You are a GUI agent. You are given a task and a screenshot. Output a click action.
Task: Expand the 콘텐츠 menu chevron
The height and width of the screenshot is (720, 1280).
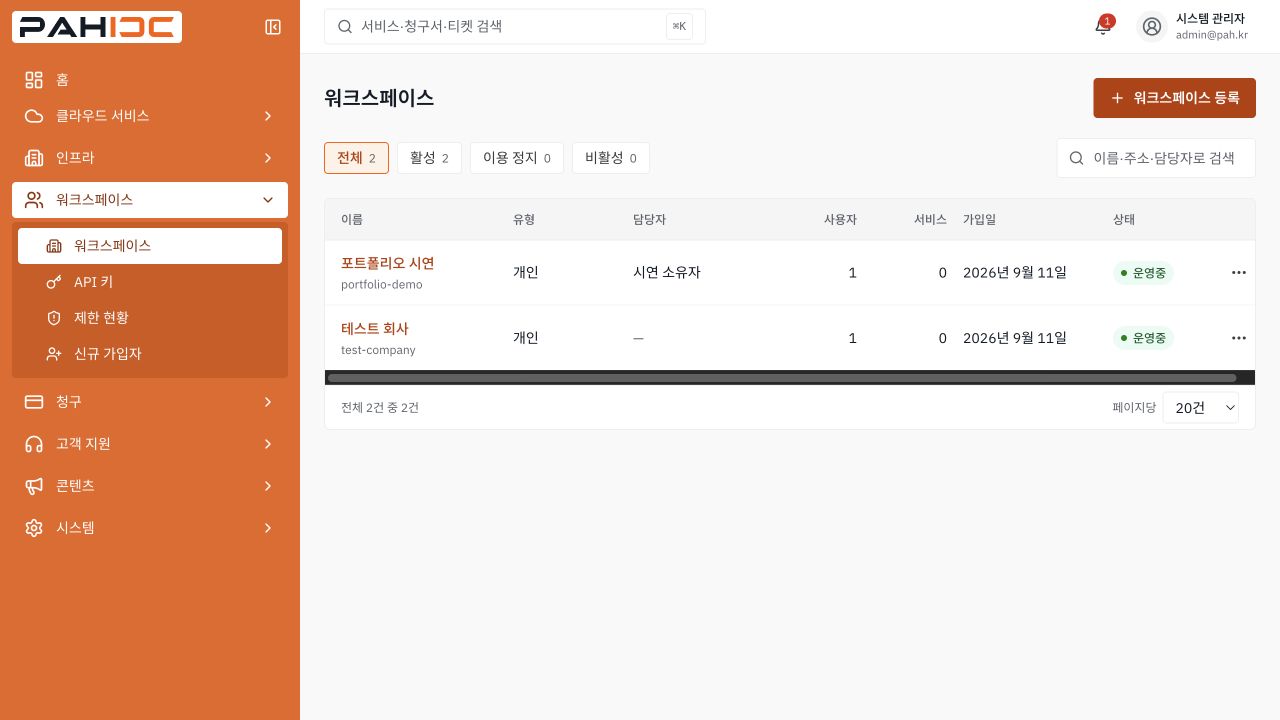pos(268,486)
